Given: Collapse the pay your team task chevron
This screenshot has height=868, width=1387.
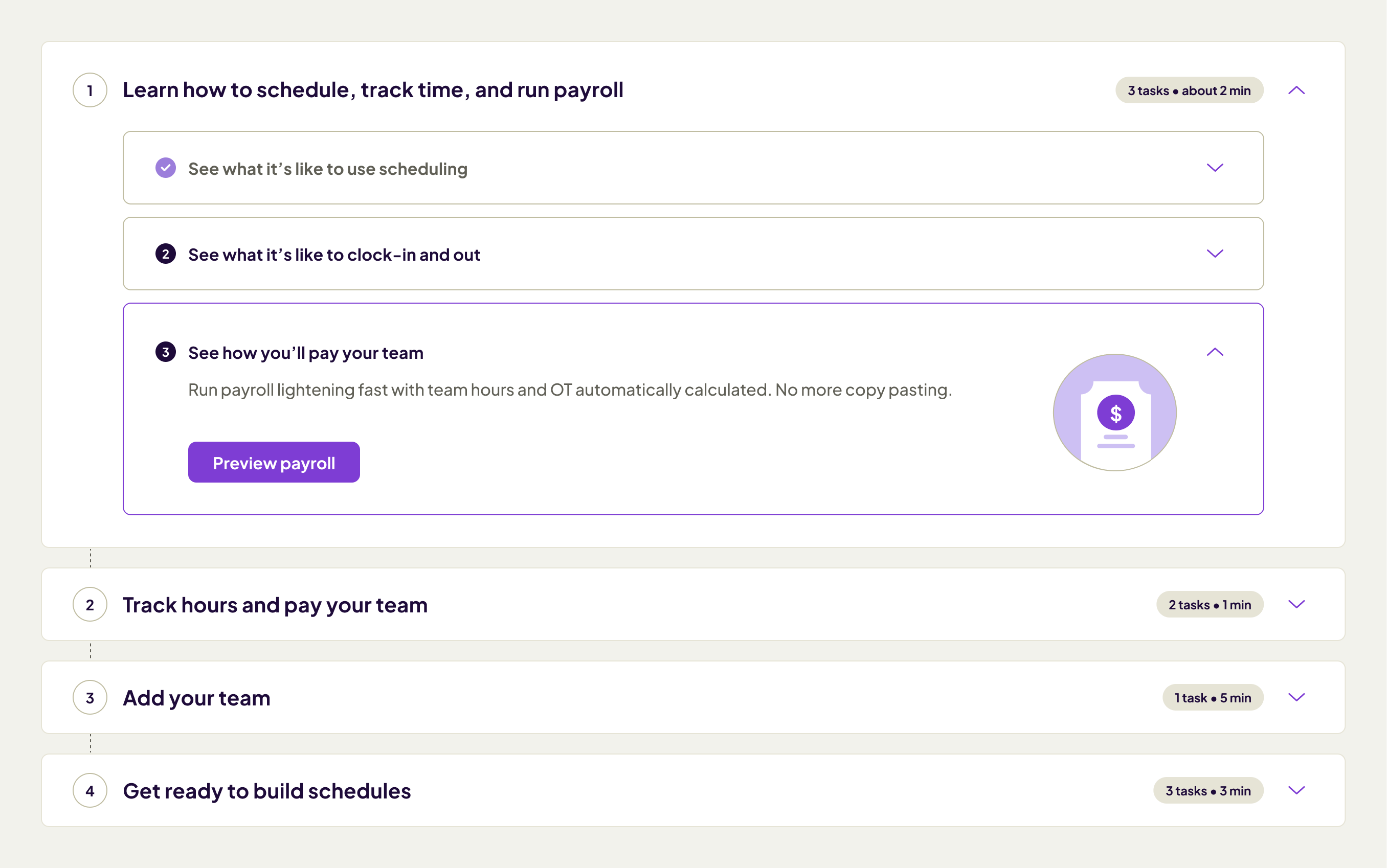Looking at the screenshot, I should point(1215,352).
